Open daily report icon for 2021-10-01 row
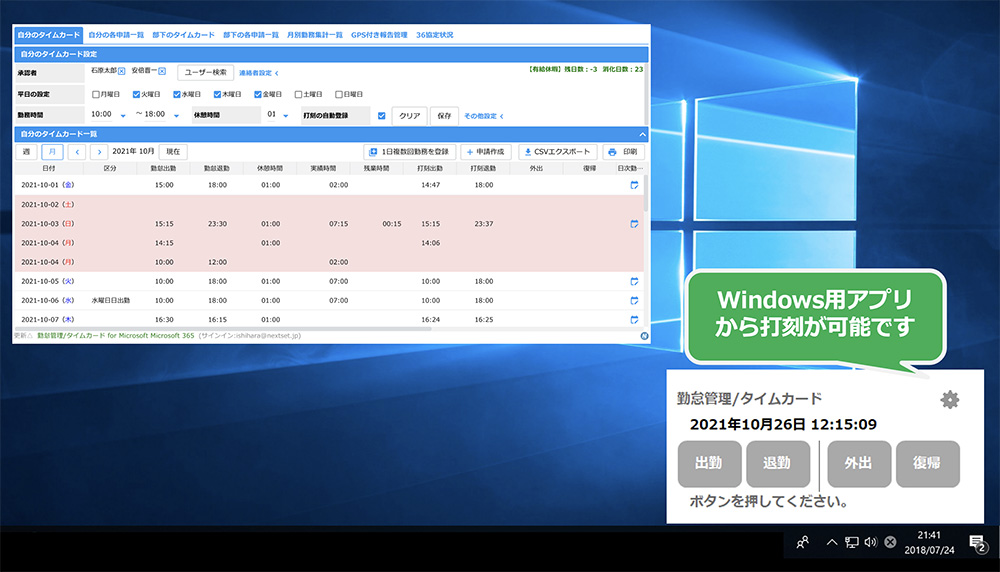Viewport: 1000px width, 572px height. click(x=634, y=185)
